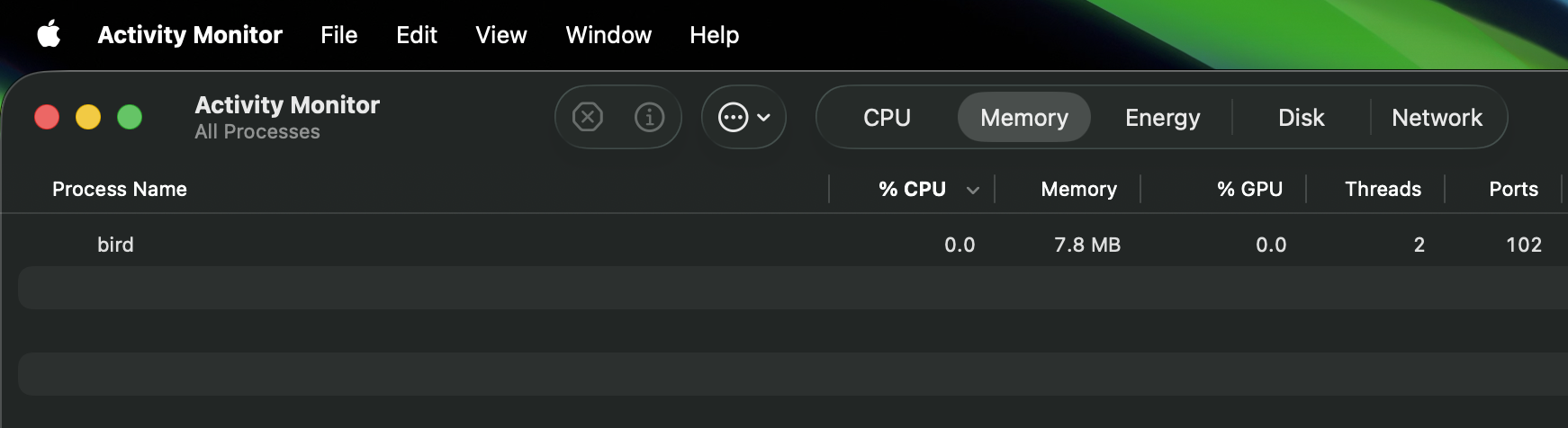Switch to the CPU tab
Viewport: 1568px width, 428px height.
[887, 118]
